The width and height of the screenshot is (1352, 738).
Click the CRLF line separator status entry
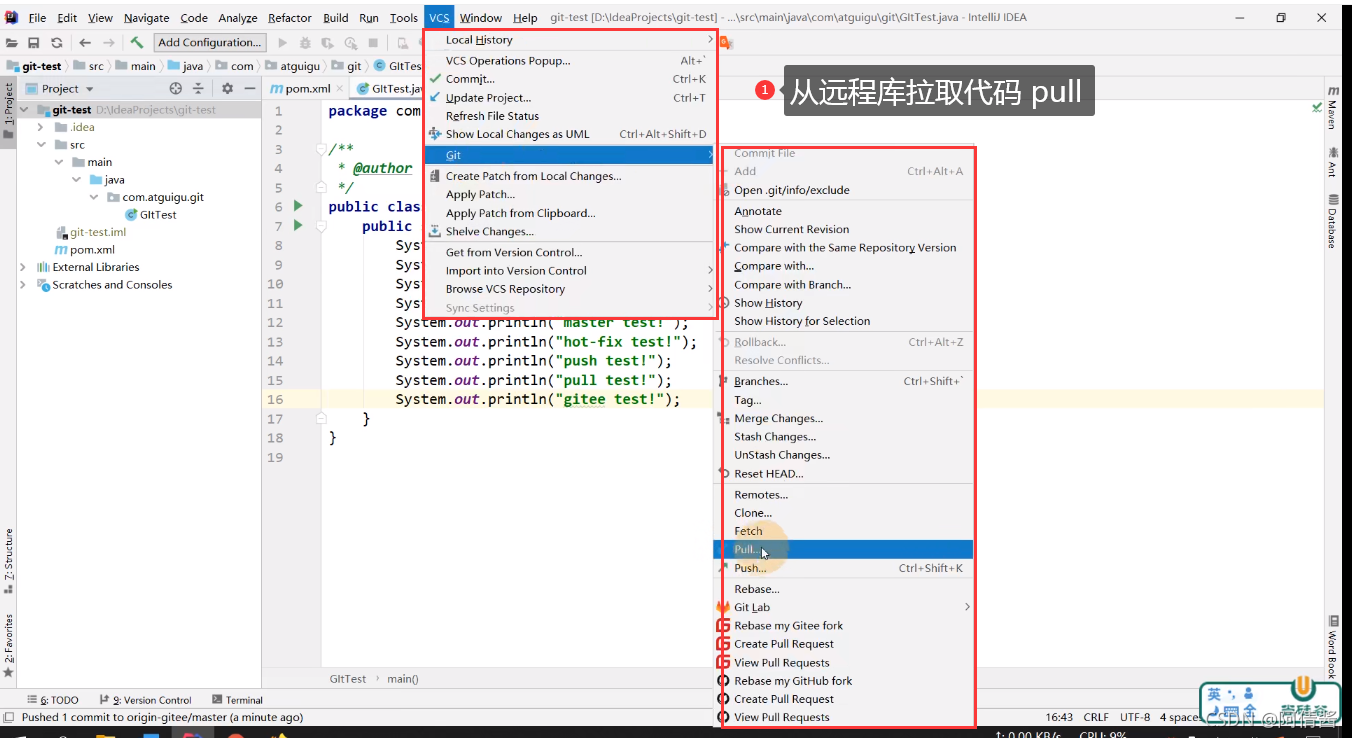(1096, 717)
